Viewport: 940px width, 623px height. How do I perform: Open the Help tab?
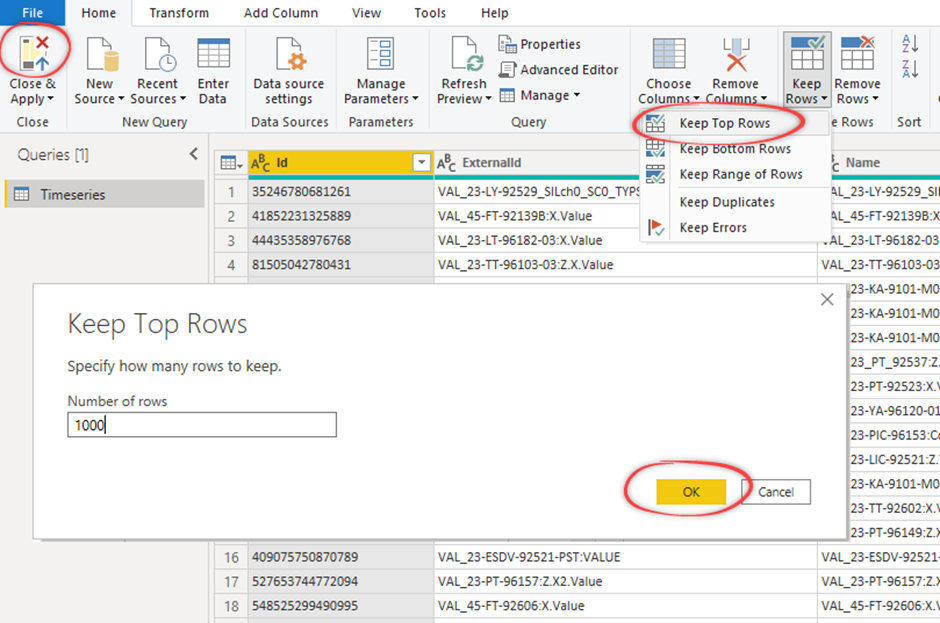[x=495, y=13]
